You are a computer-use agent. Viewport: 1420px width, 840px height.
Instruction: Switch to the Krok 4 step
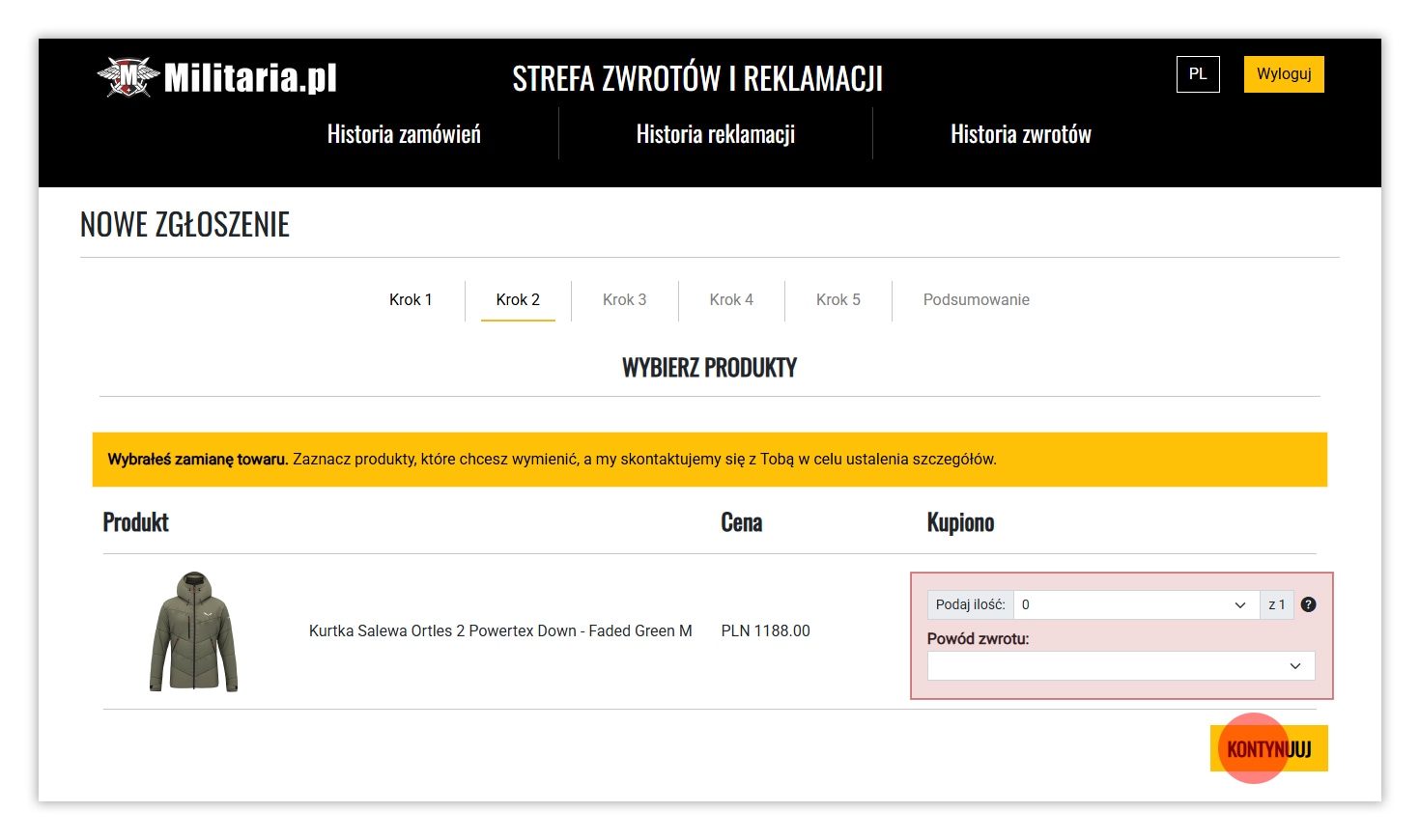coord(731,299)
